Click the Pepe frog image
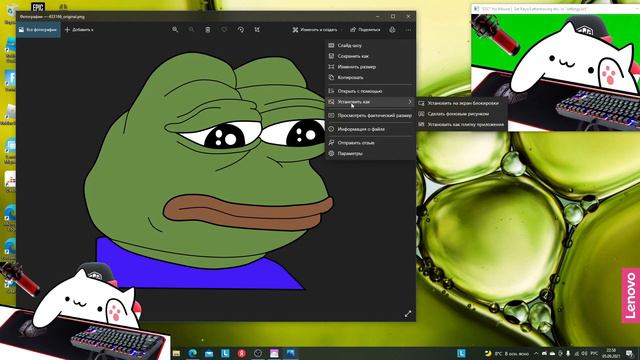Viewport: 640px width, 360px height. pos(208,171)
